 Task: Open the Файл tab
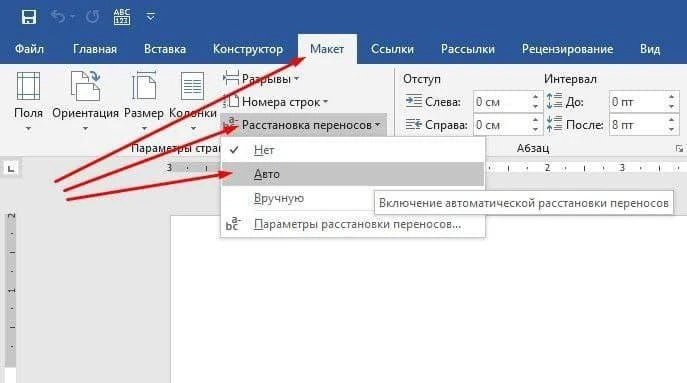click(x=29, y=49)
